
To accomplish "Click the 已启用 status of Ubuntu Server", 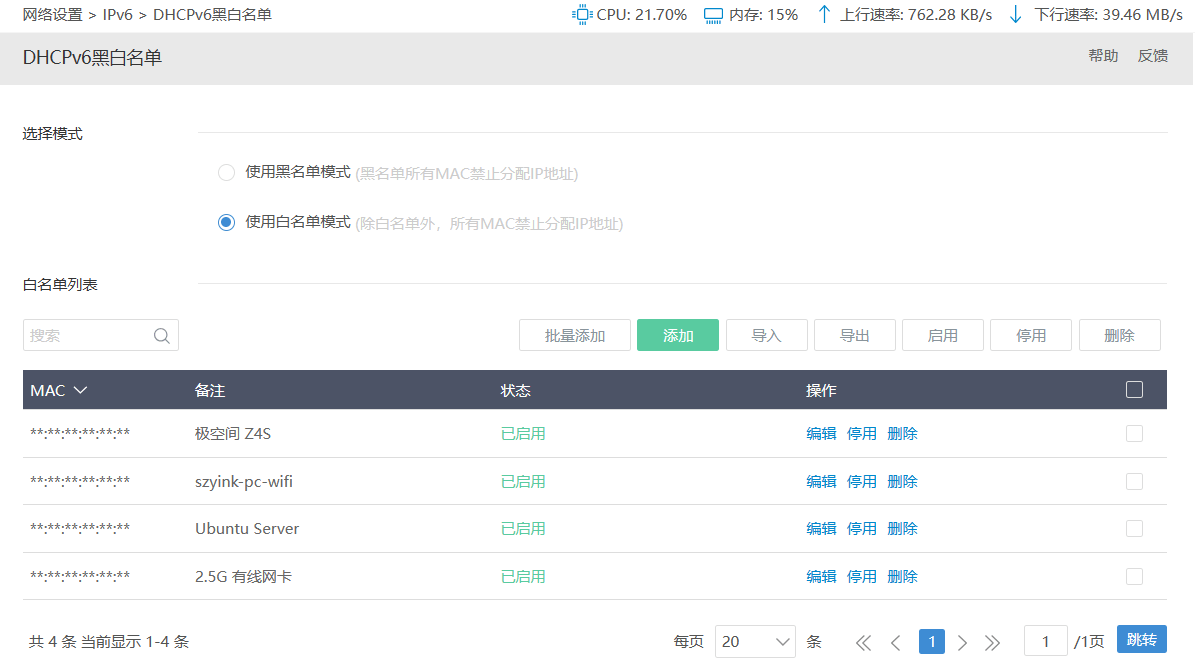I will click(523, 529).
